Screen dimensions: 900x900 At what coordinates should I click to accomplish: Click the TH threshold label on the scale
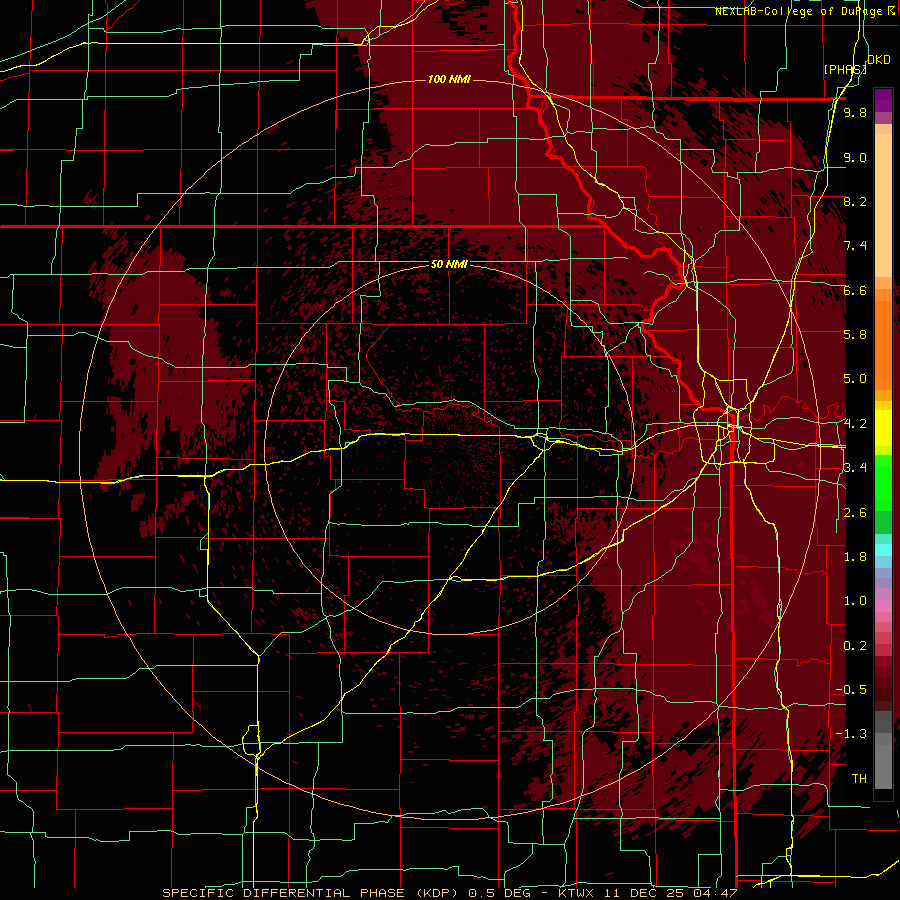click(859, 778)
